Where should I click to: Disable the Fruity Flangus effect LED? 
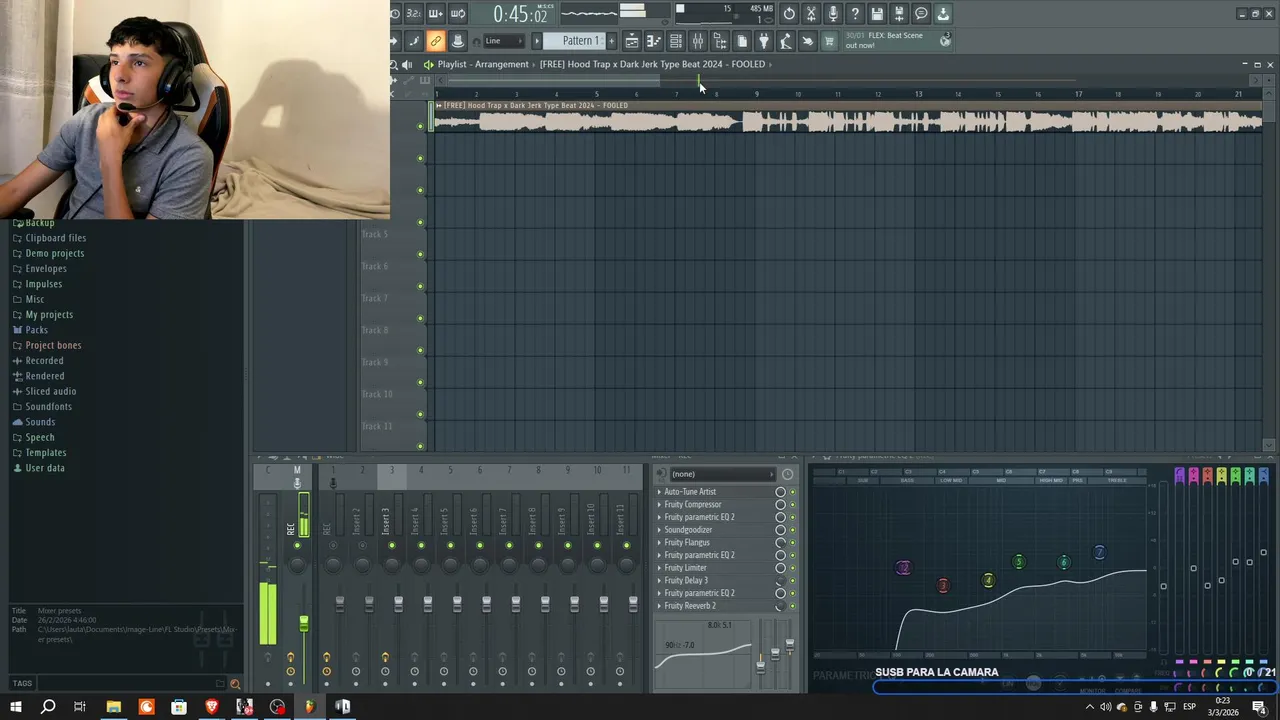click(793, 543)
